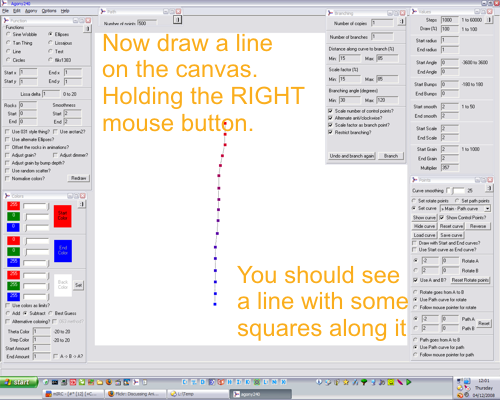Uncheck Restrict branching checkbox
The image size is (500, 400).
[330, 132]
